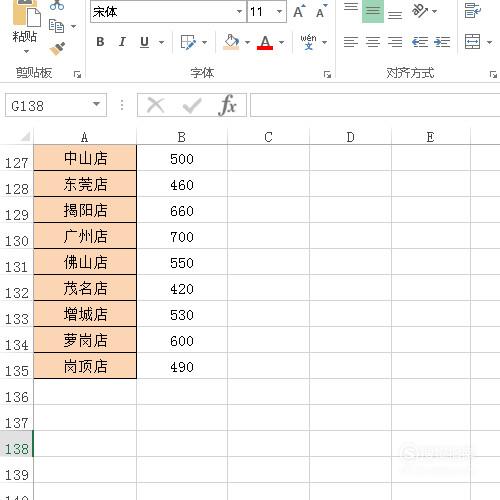Select column C header
This screenshot has height=500, width=500.
(x=268, y=137)
